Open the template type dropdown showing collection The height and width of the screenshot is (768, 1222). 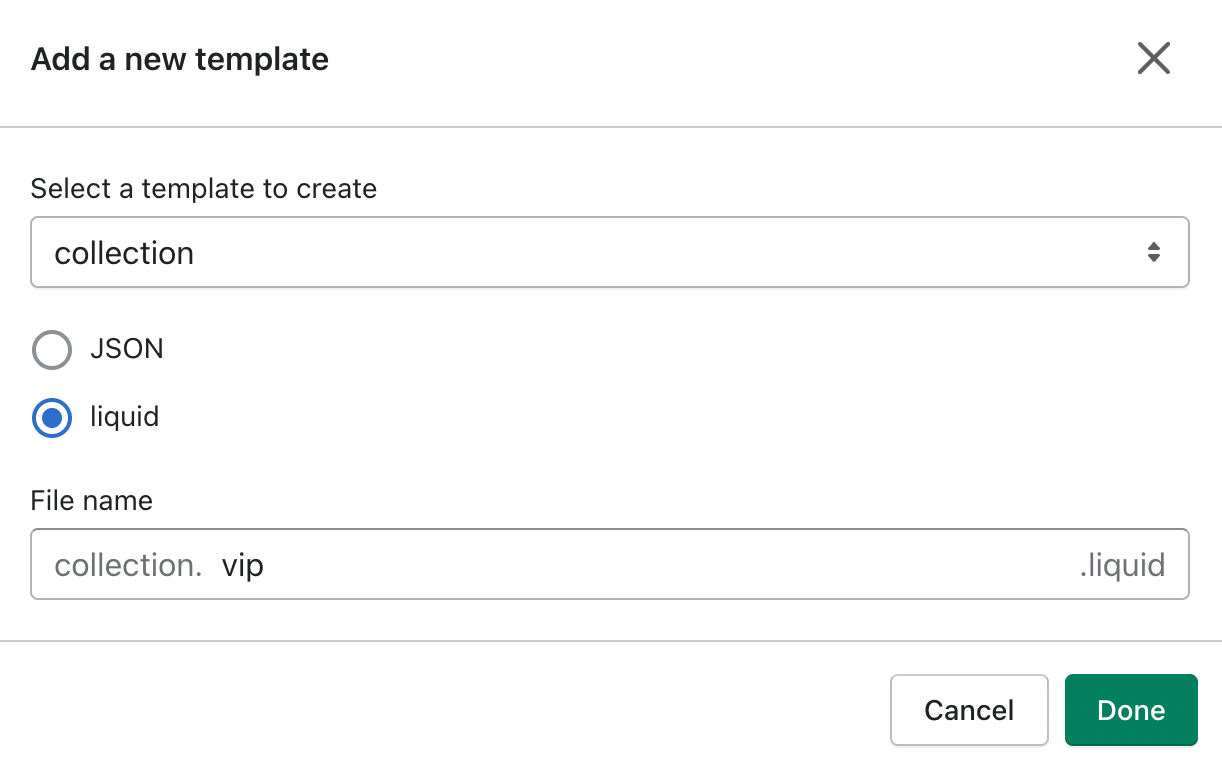click(609, 253)
